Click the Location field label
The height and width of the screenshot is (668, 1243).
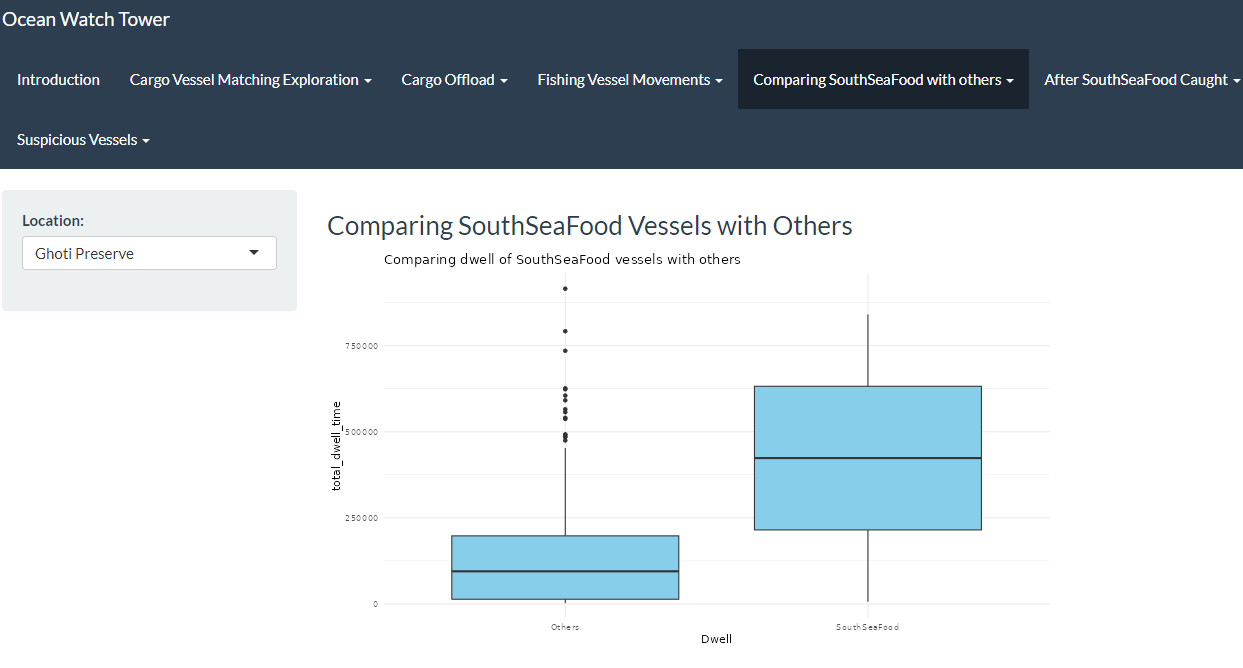53,221
